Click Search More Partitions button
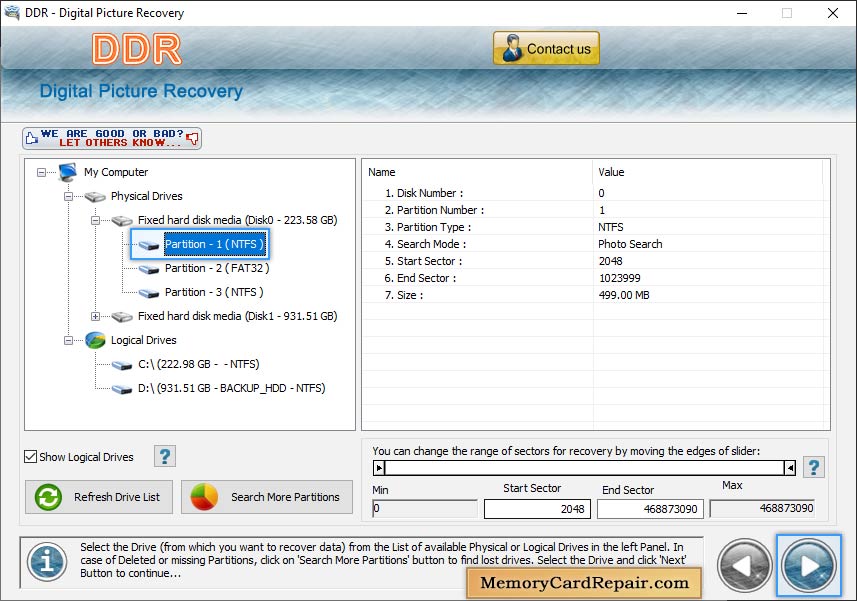This screenshot has width=857, height=601. point(267,497)
